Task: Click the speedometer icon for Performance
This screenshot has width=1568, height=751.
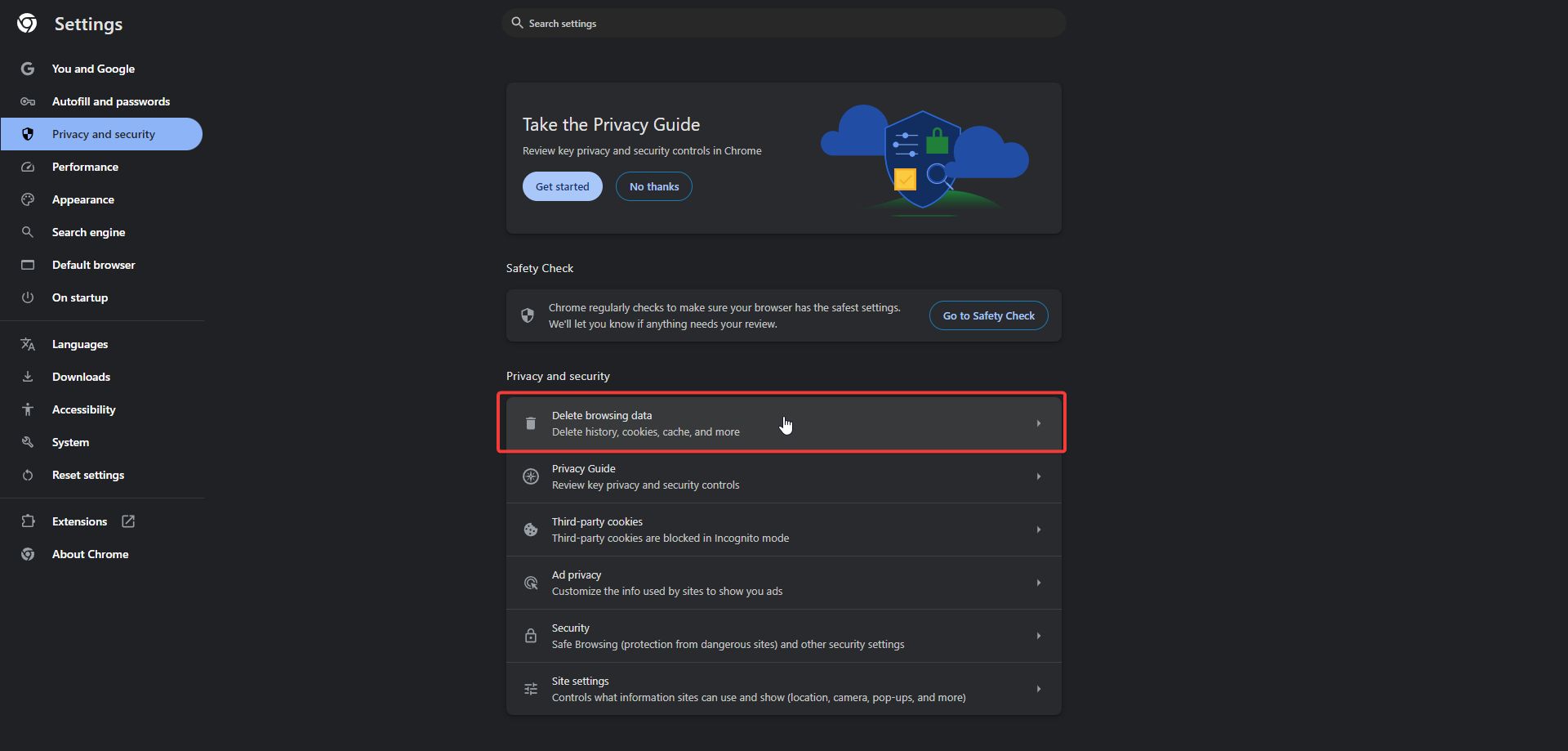Action: coord(28,167)
